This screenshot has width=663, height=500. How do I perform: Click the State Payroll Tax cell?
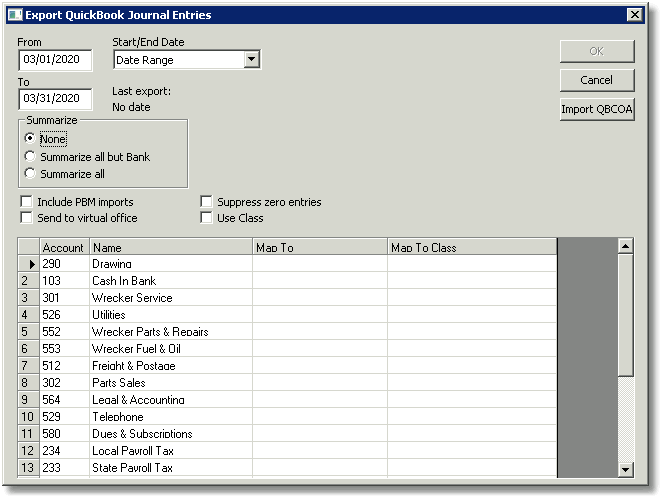click(x=171, y=467)
